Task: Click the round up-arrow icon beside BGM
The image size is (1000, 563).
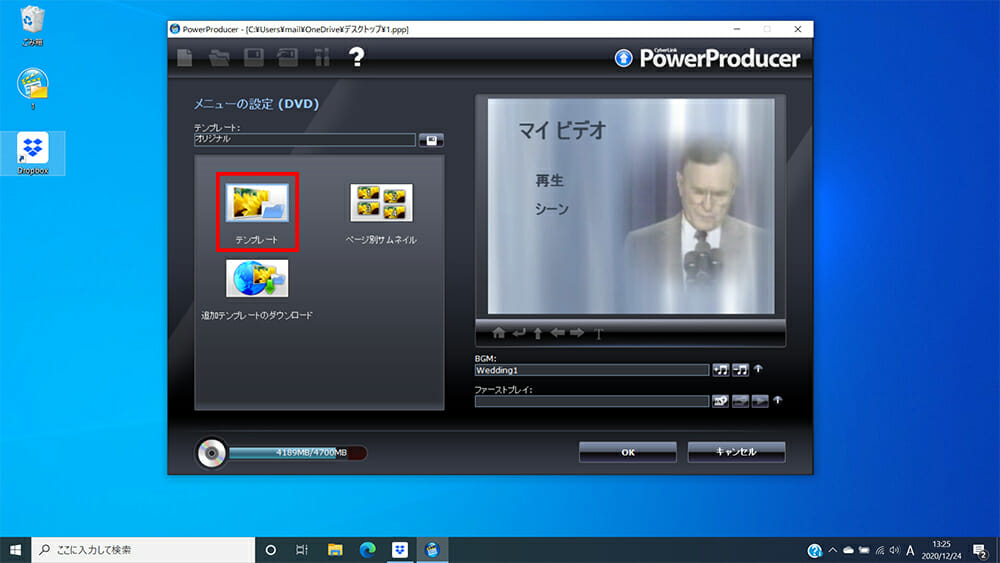Action: pyautogui.click(x=758, y=369)
